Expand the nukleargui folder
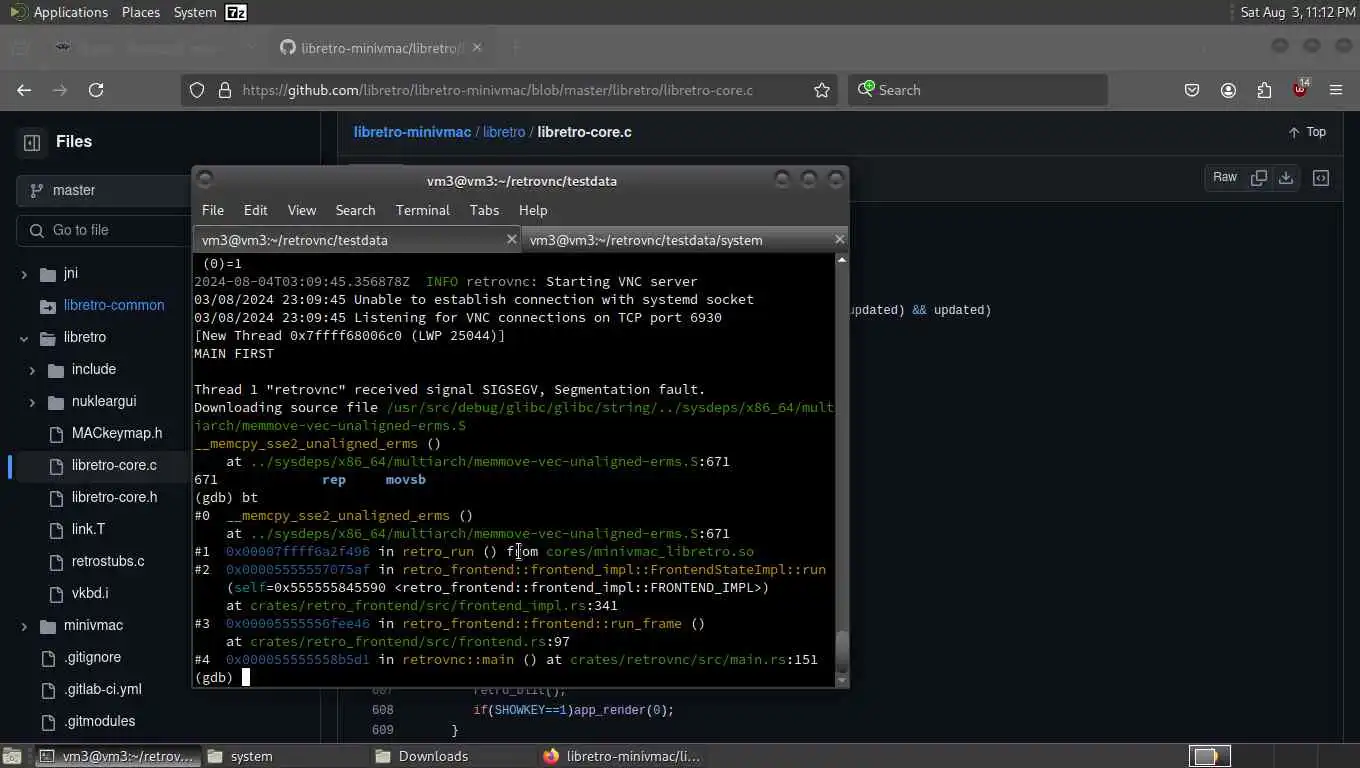This screenshot has height=768, width=1360. pyautogui.click(x=32, y=402)
